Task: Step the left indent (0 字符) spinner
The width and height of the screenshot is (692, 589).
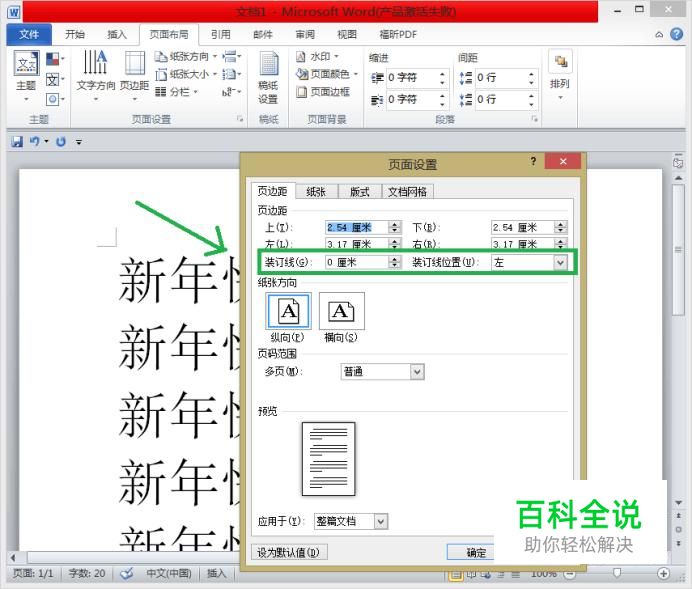Action: click(442, 78)
